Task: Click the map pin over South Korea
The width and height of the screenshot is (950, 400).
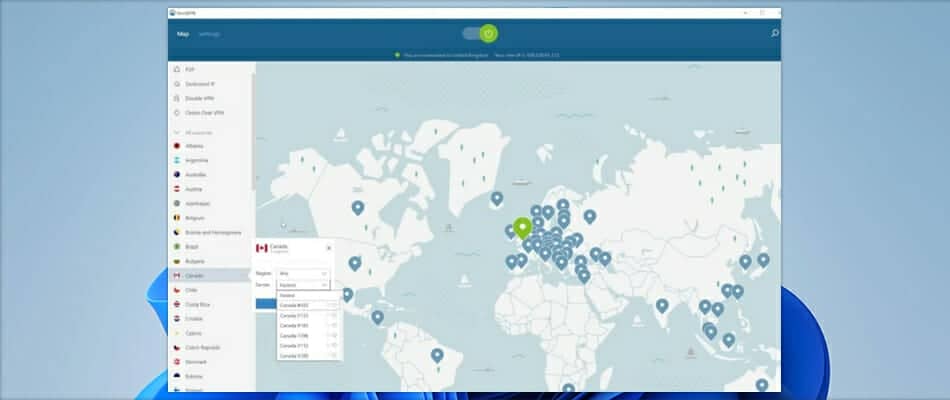Action: pos(745,262)
